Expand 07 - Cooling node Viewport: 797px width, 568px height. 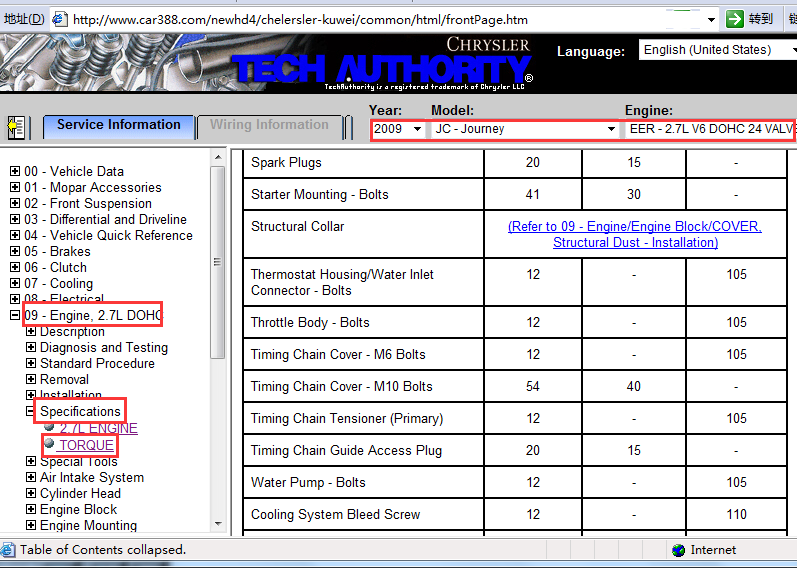click(x=15, y=283)
